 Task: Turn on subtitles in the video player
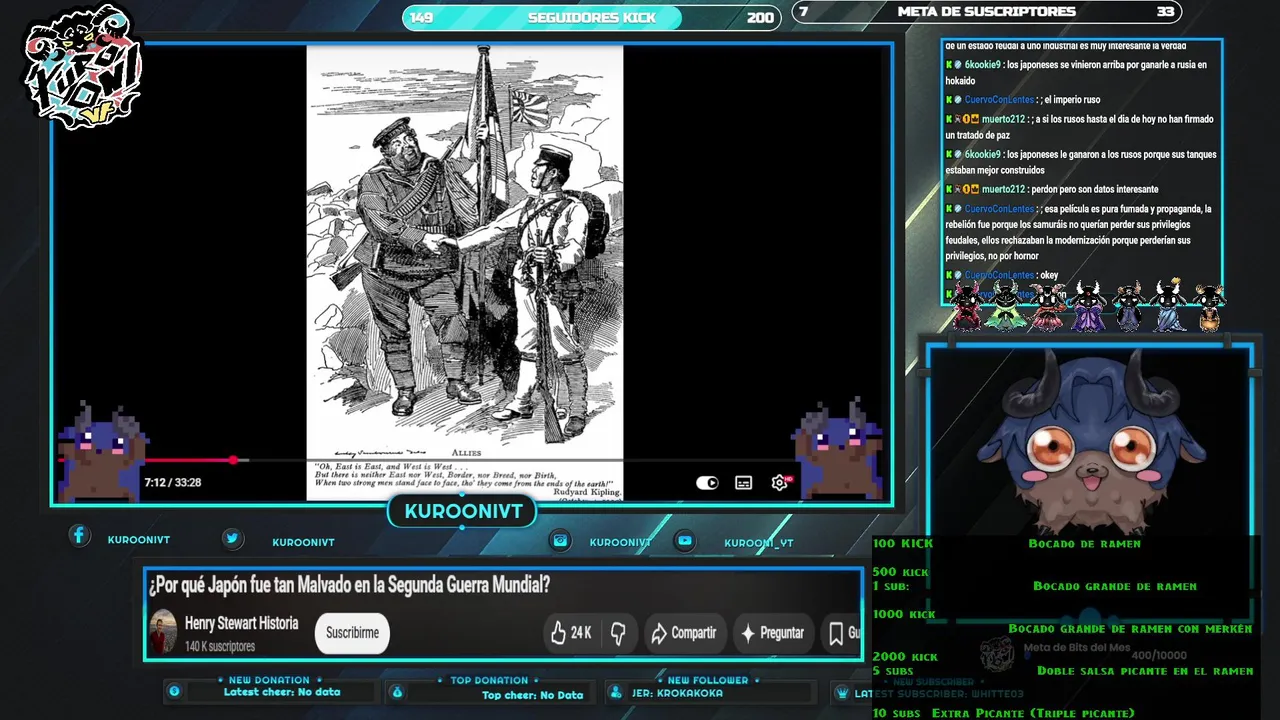tap(743, 483)
